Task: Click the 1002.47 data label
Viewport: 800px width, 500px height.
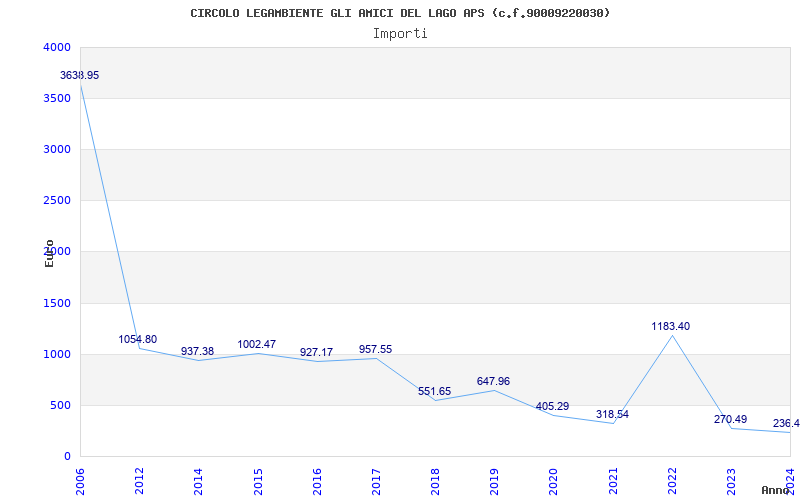Action: 256,345
